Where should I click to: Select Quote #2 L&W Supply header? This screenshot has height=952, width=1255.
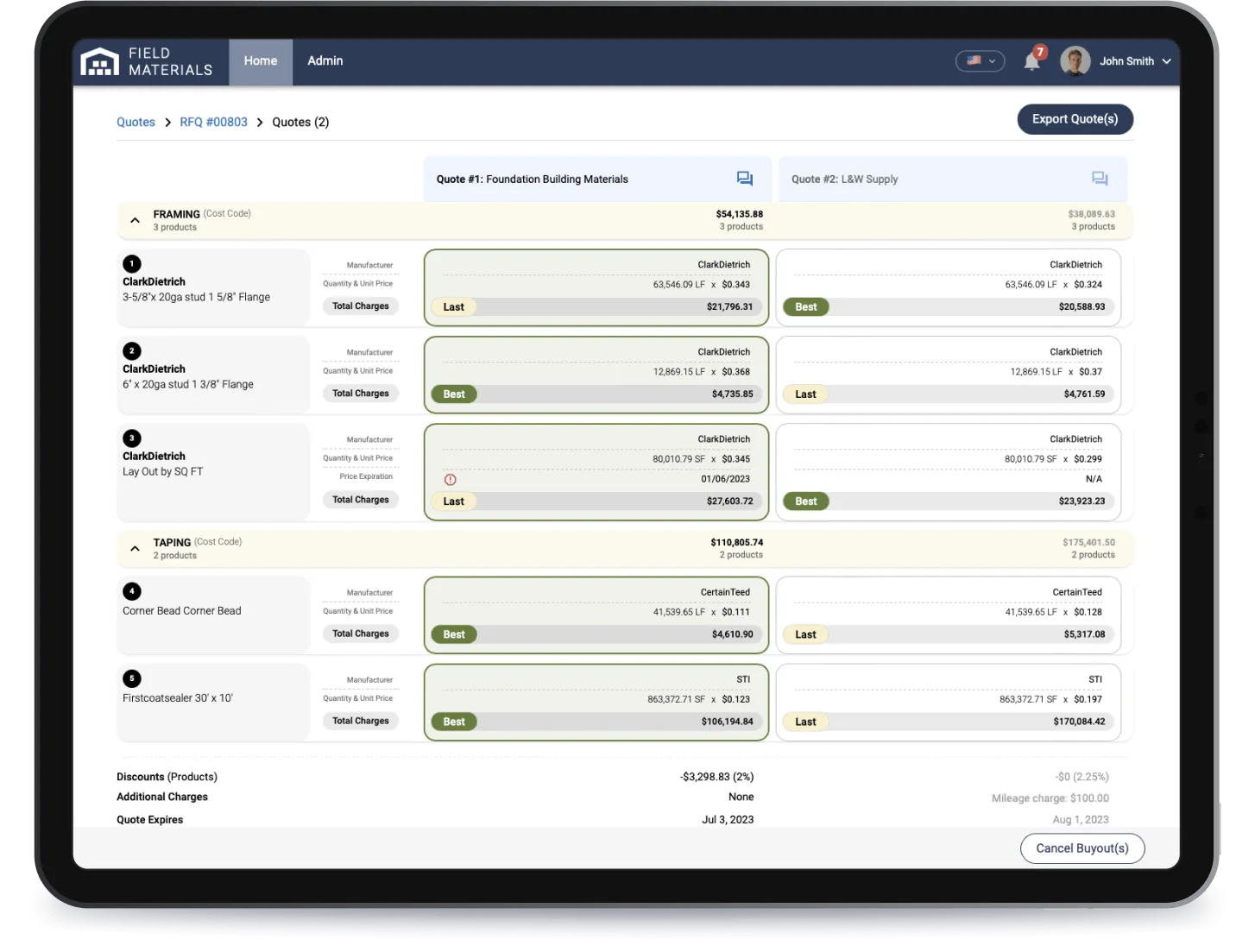pyautogui.click(x=953, y=179)
